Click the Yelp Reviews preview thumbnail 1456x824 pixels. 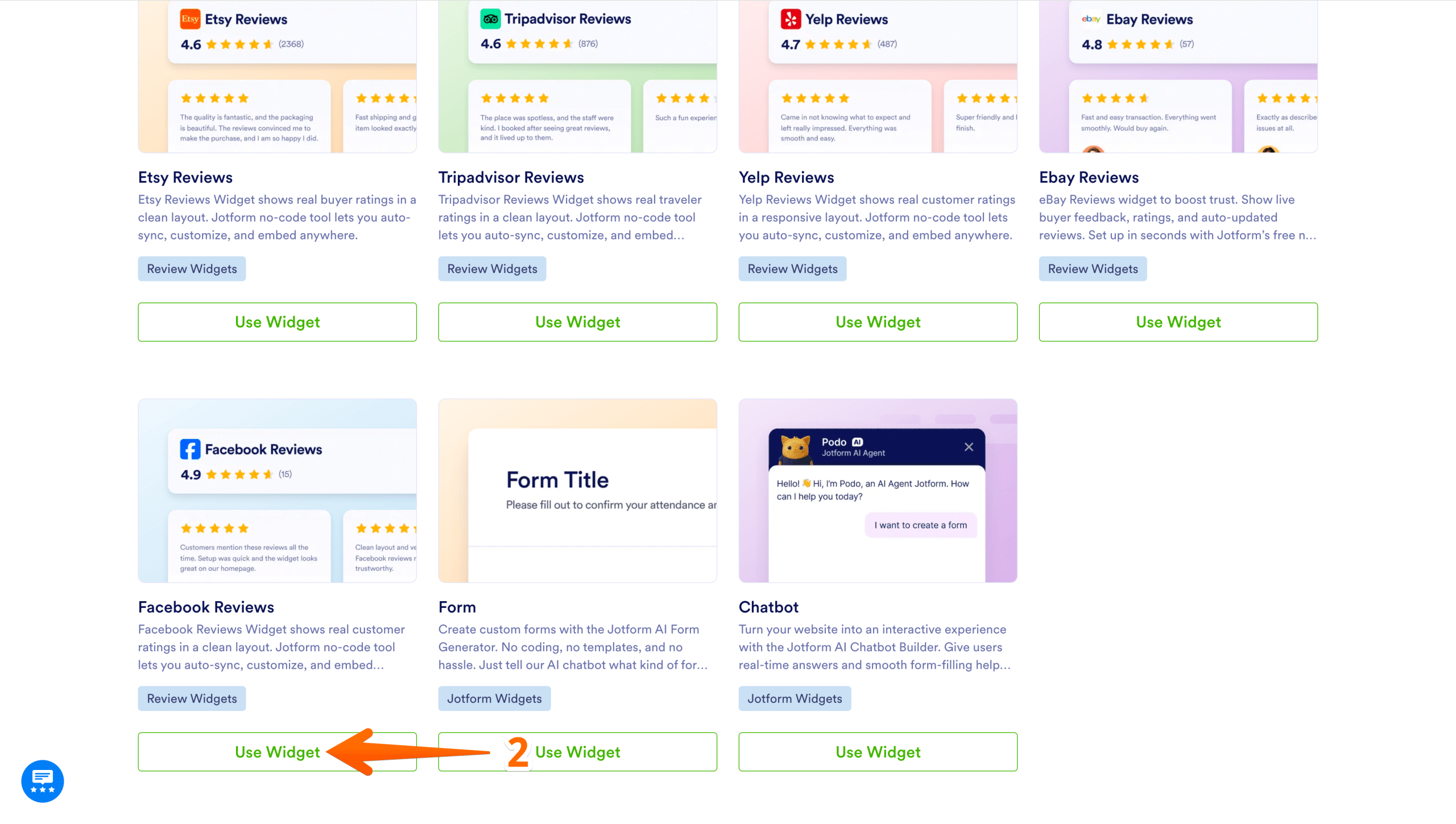pyautogui.click(x=878, y=77)
